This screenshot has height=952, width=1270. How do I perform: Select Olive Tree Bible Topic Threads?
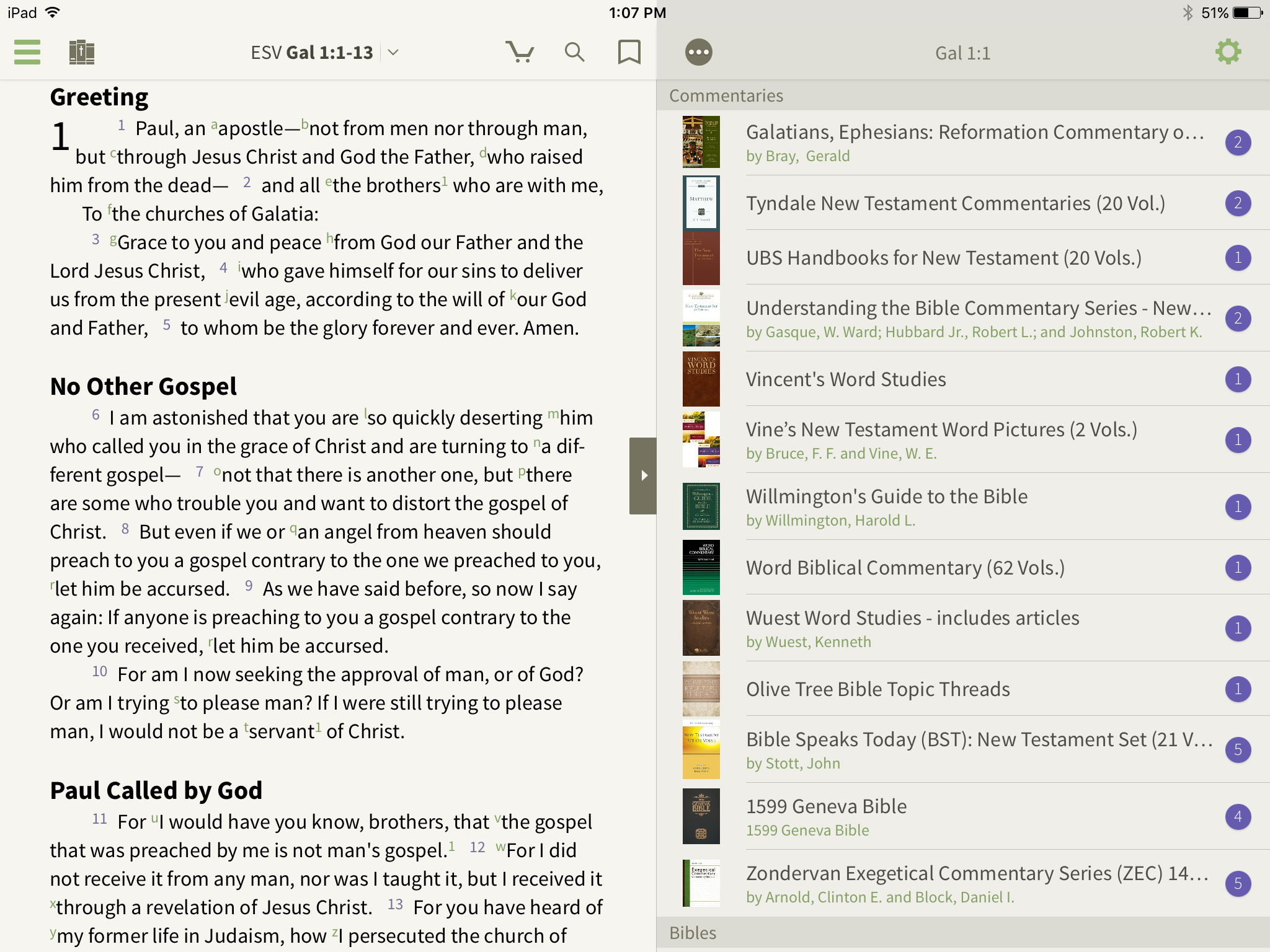tap(963, 689)
